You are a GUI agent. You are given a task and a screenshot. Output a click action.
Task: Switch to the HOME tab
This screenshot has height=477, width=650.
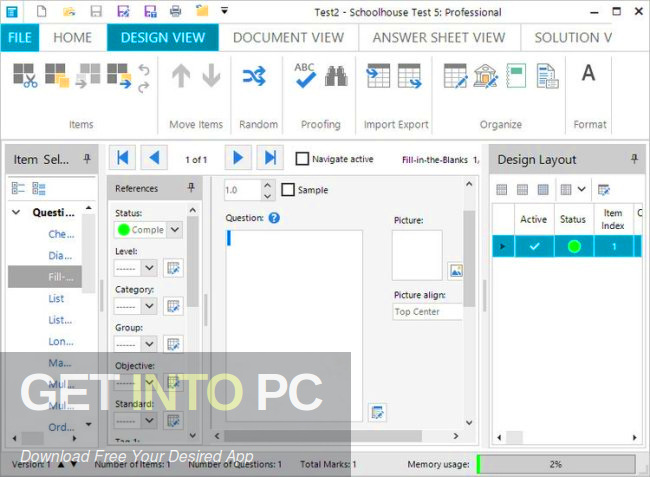[x=73, y=38]
